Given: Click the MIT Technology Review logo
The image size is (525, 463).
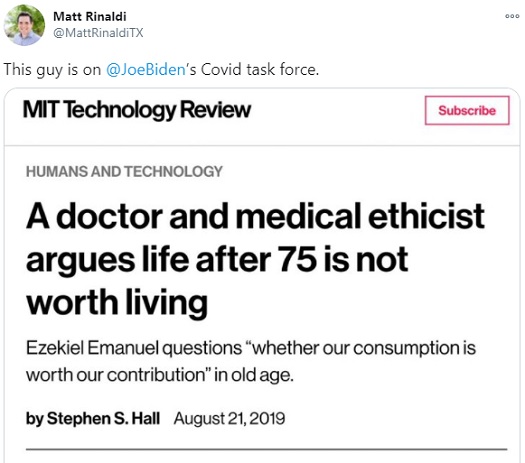Looking at the screenshot, I should 137,109.
